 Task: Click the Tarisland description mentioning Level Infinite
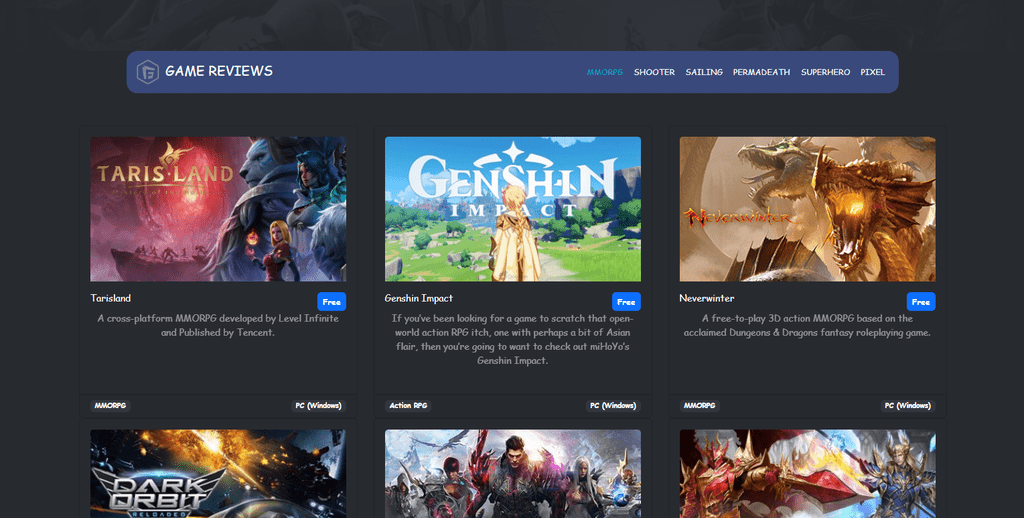[218, 325]
